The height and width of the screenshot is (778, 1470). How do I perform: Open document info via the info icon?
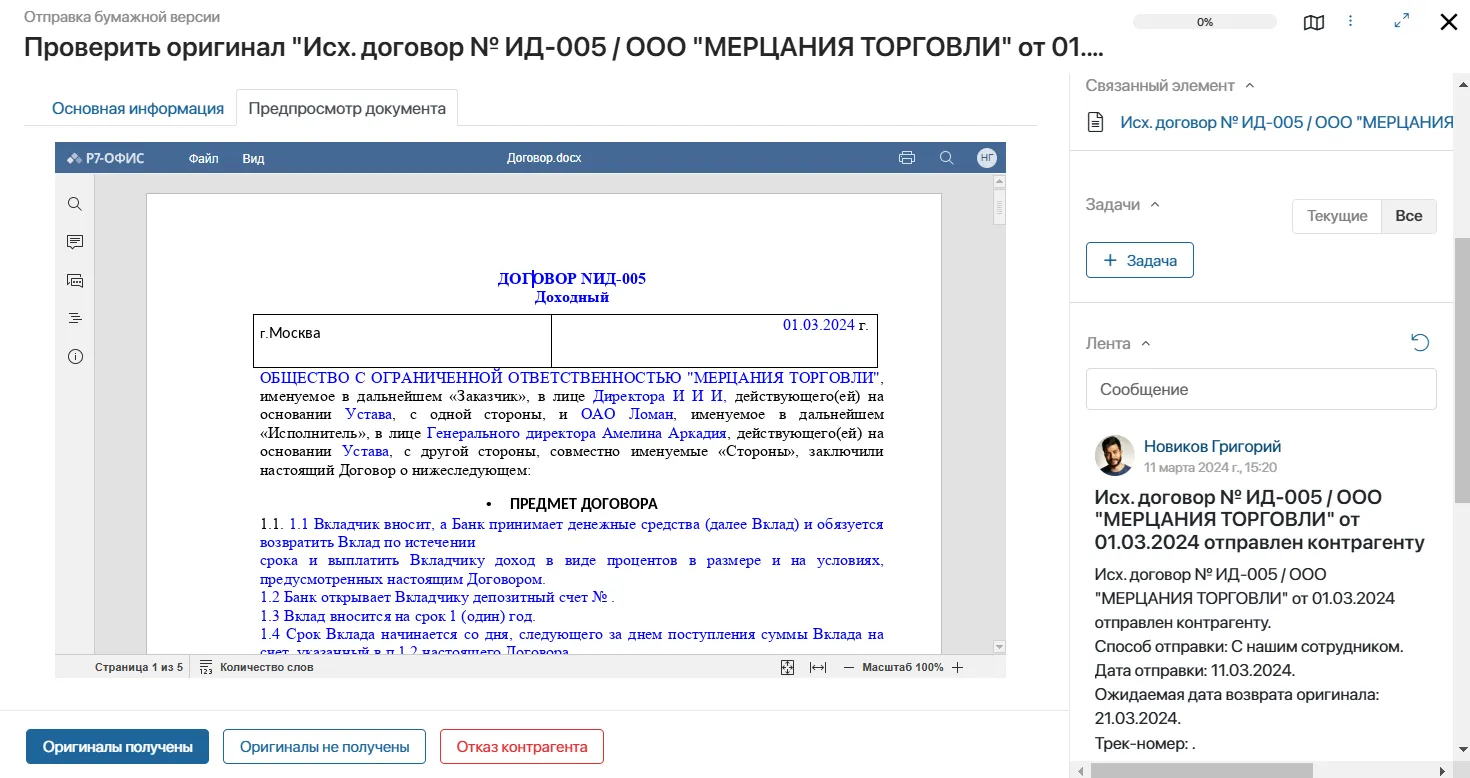click(74, 356)
